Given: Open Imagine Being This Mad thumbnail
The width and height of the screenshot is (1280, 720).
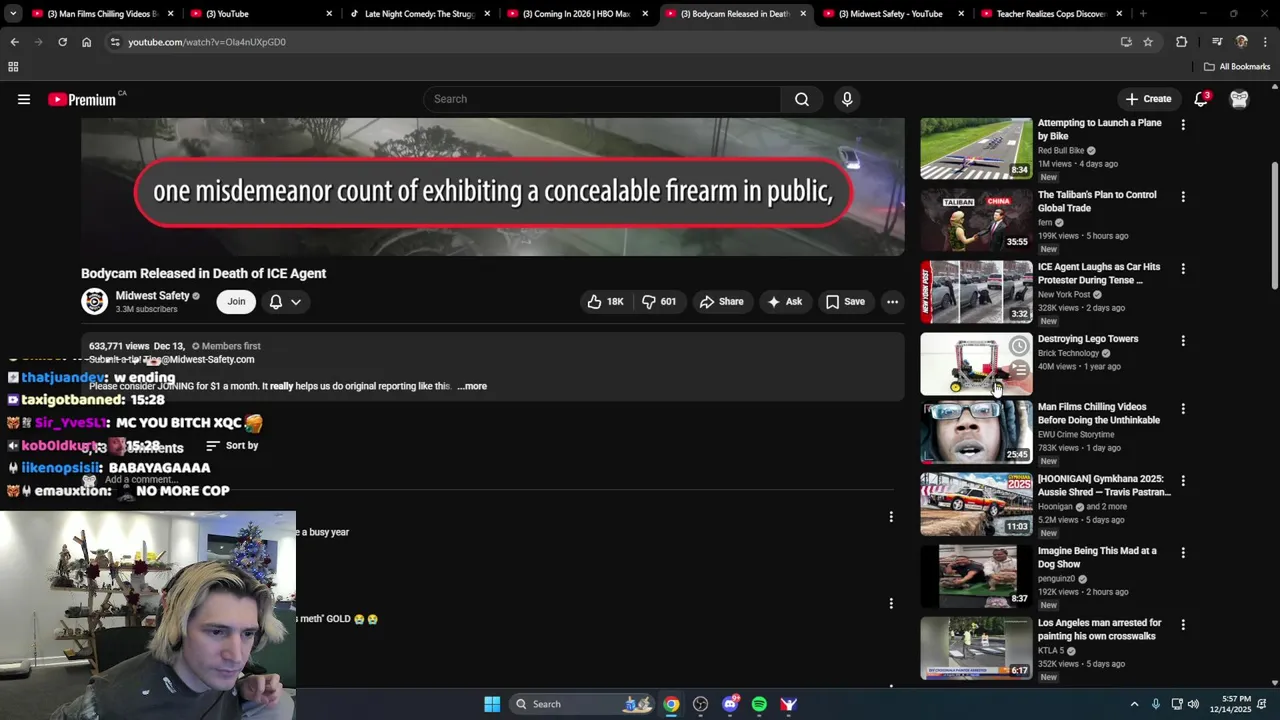Looking at the screenshot, I should pos(976,576).
